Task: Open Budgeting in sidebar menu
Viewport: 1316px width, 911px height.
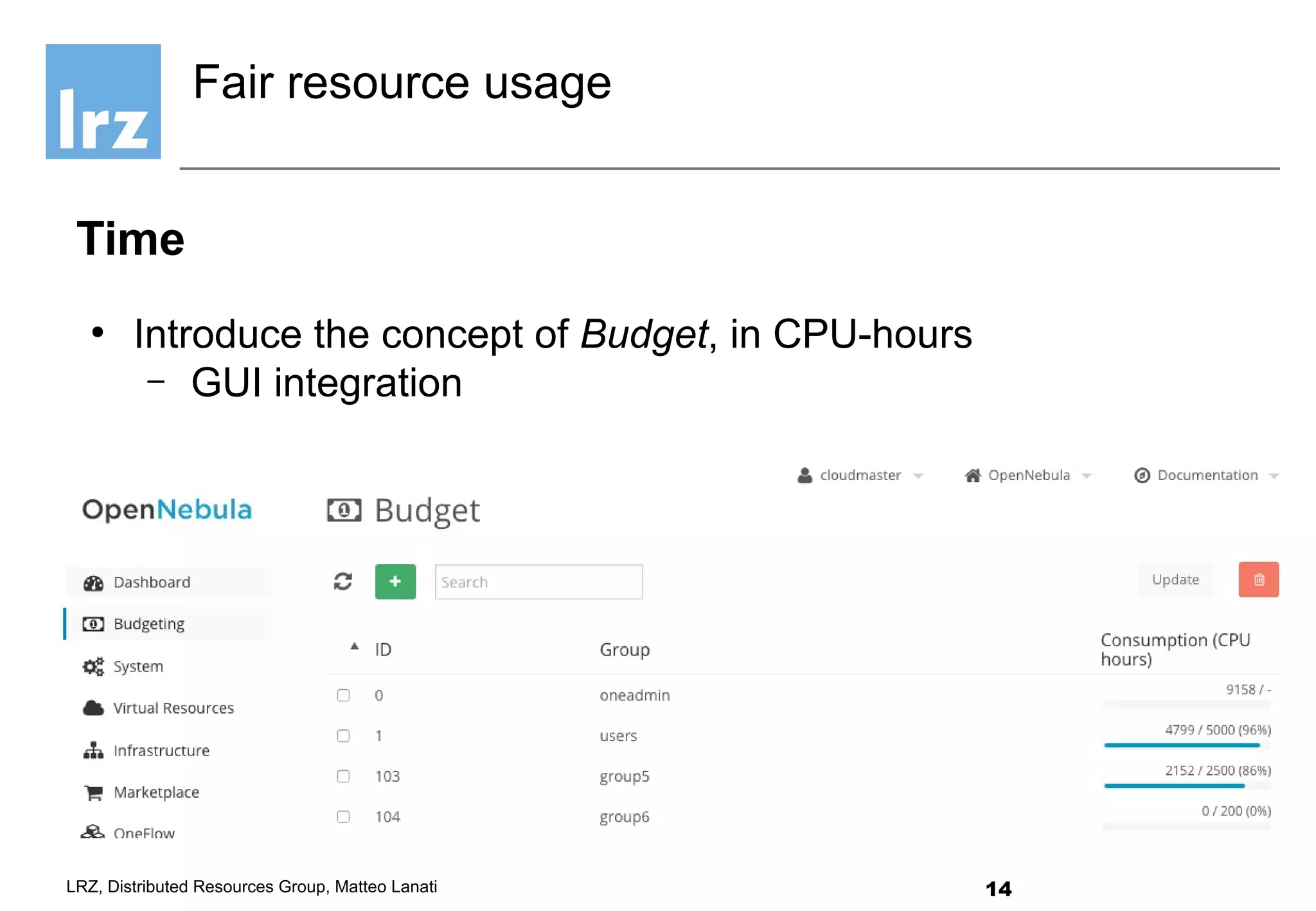Action: (x=170, y=624)
